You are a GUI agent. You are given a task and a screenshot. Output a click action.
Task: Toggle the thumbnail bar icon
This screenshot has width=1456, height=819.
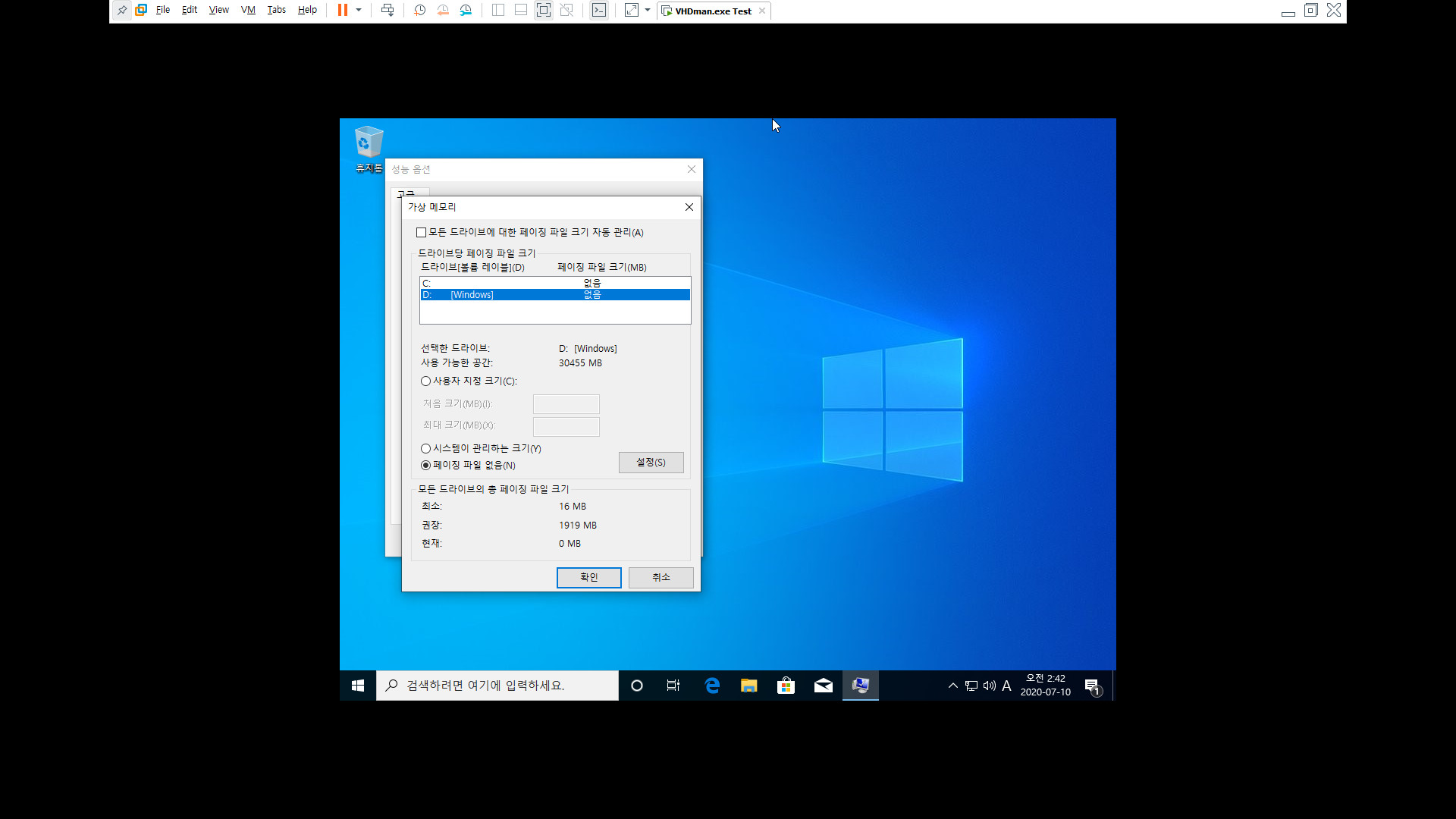point(521,11)
